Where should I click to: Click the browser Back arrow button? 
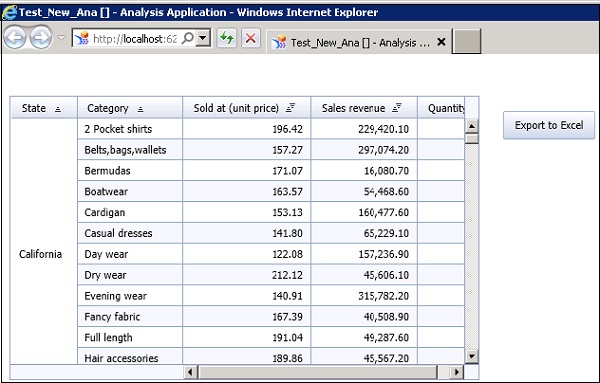click(x=15, y=37)
